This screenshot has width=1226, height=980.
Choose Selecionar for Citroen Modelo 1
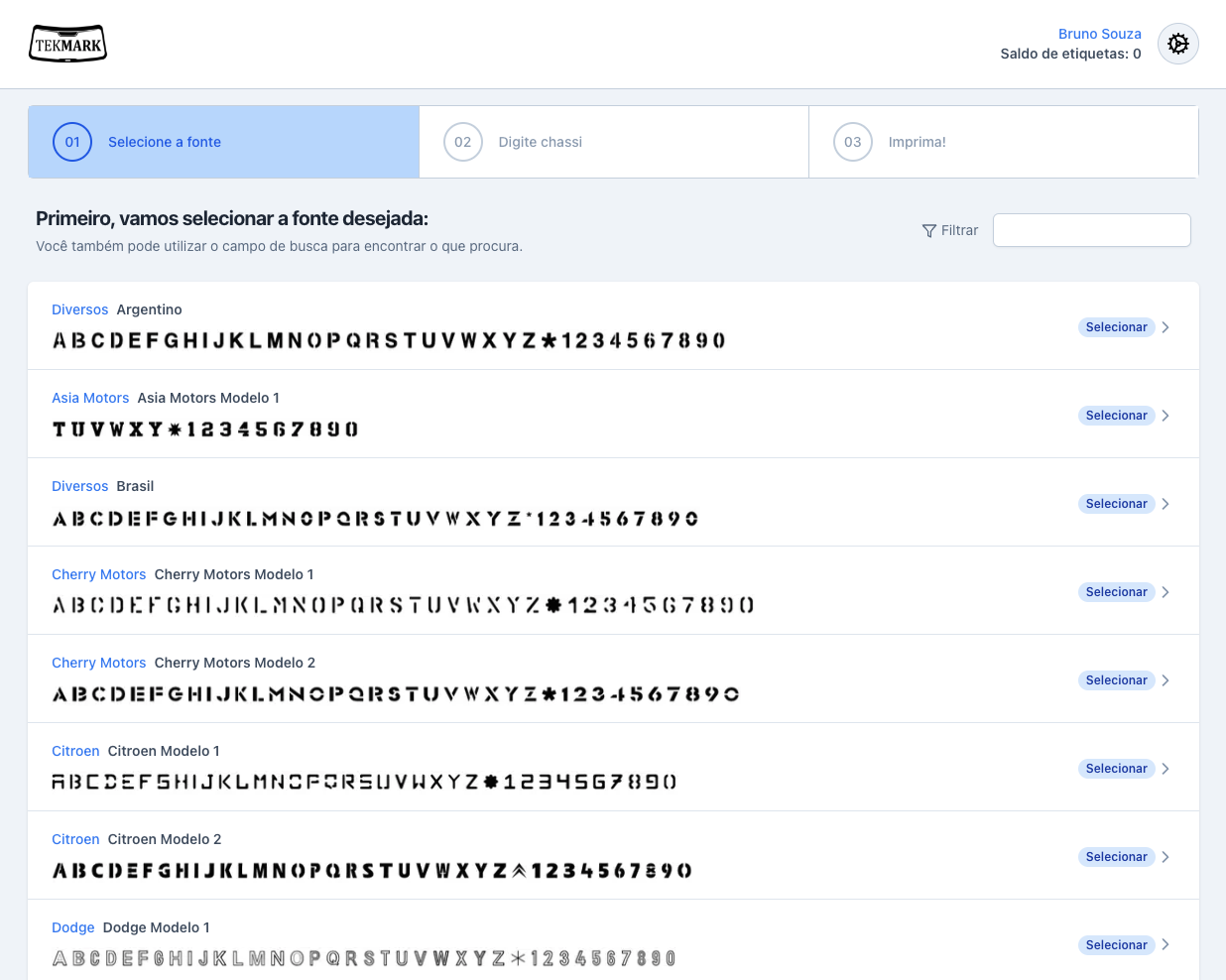coord(1116,769)
